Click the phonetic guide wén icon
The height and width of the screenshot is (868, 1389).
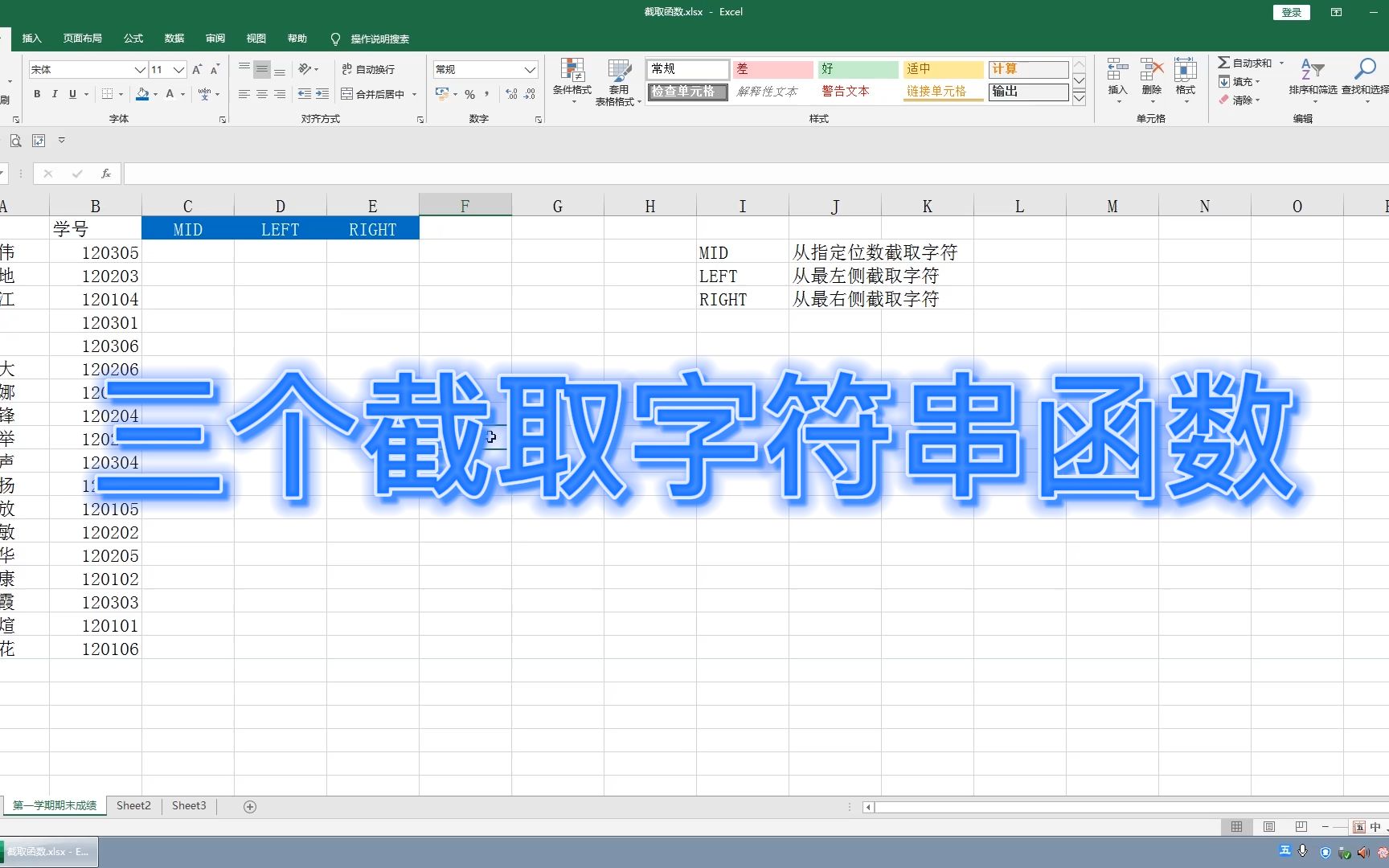(204, 94)
